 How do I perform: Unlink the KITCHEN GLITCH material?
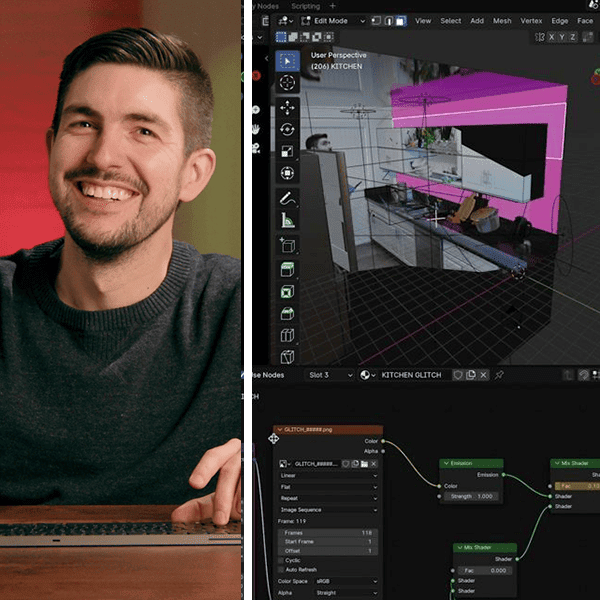click(x=483, y=375)
